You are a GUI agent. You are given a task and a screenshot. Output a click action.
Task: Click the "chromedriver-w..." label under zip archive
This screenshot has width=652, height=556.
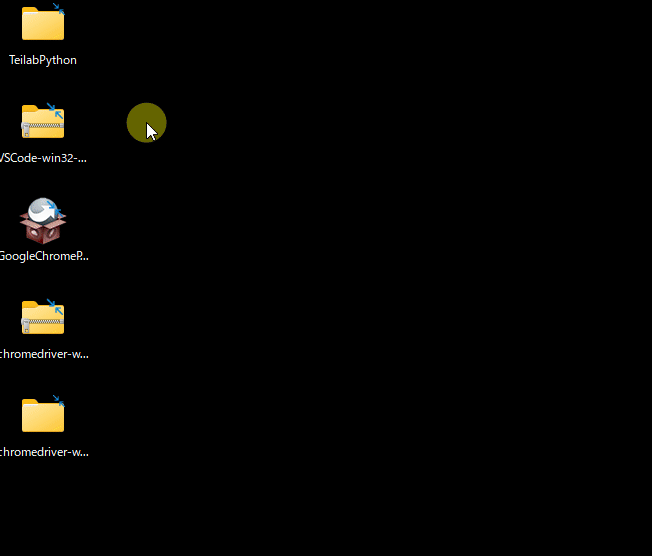click(44, 354)
